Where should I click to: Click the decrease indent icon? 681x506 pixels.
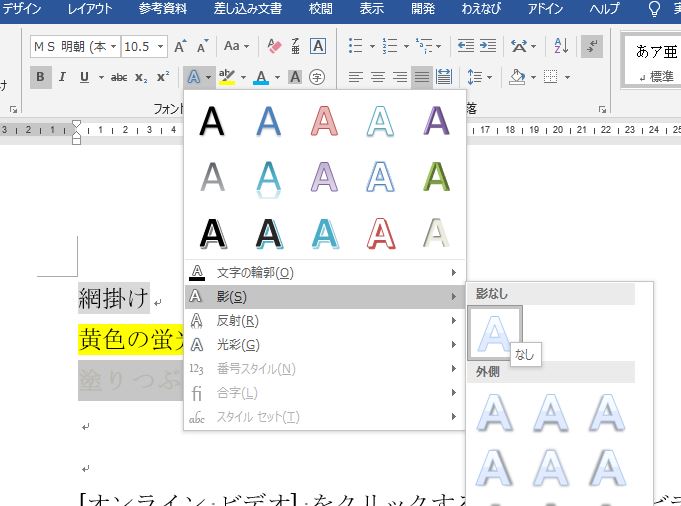466,46
